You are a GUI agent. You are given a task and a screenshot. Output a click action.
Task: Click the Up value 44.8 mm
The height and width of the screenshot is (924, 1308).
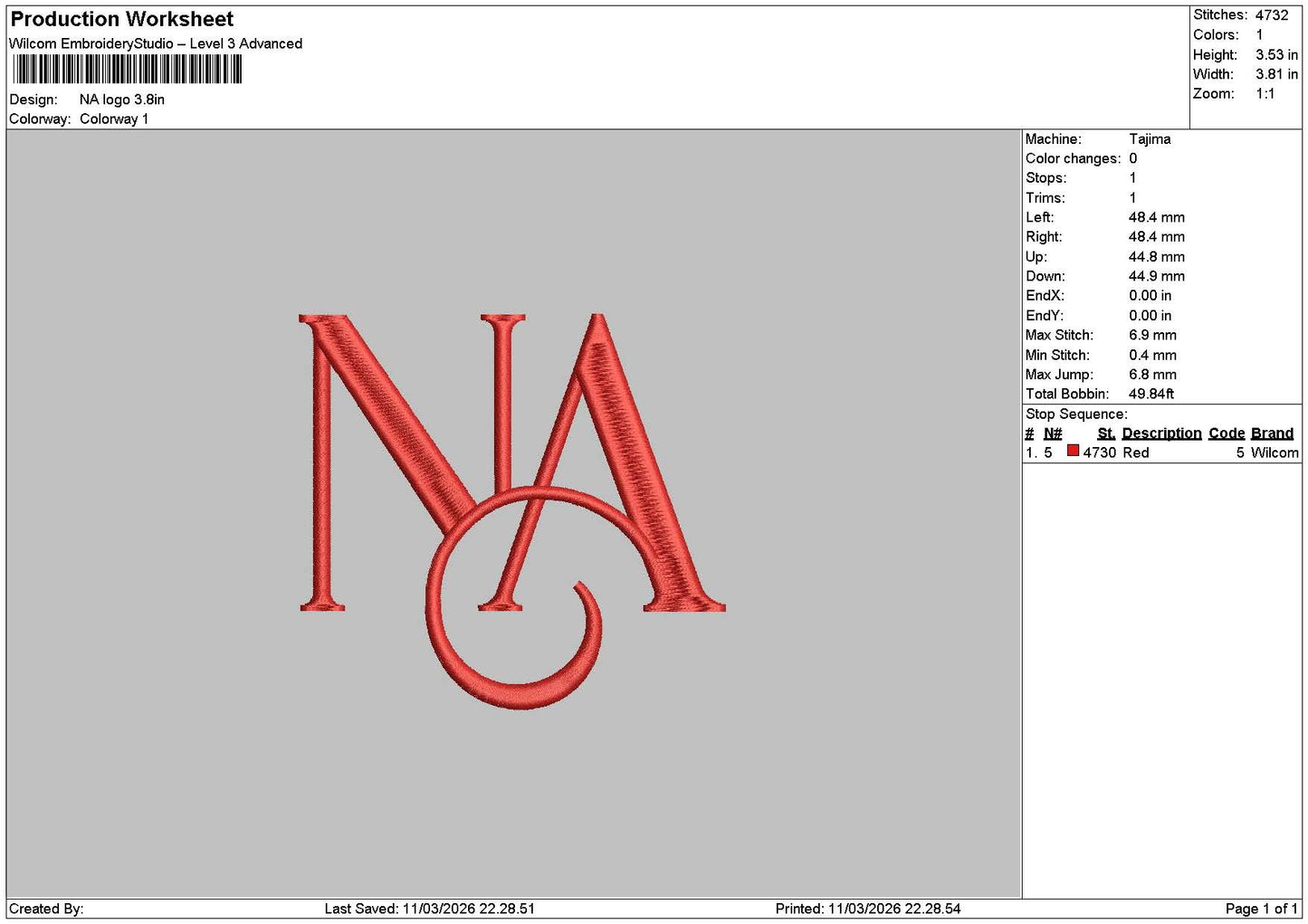1156,257
